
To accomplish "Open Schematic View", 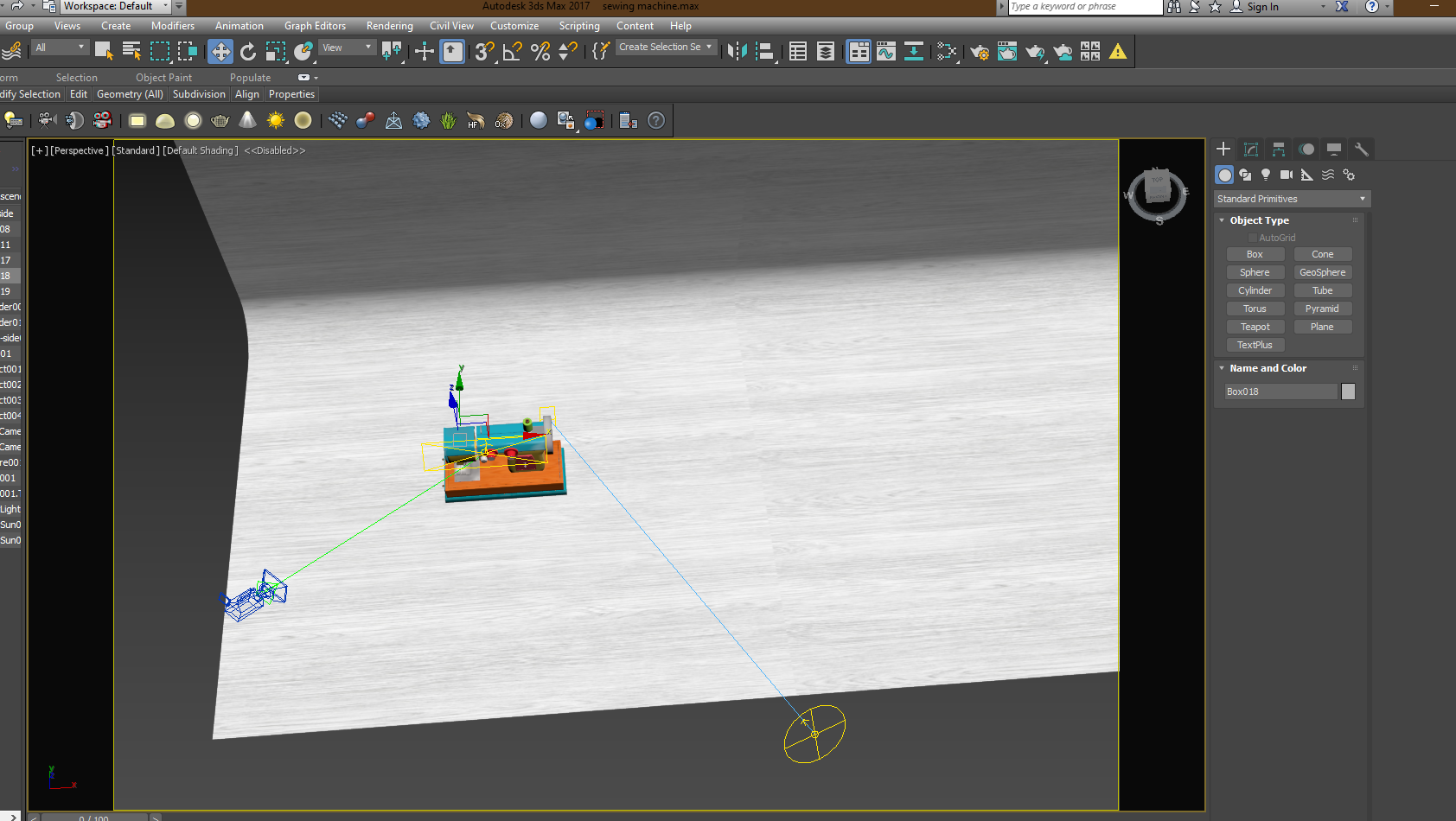I will (914, 52).
